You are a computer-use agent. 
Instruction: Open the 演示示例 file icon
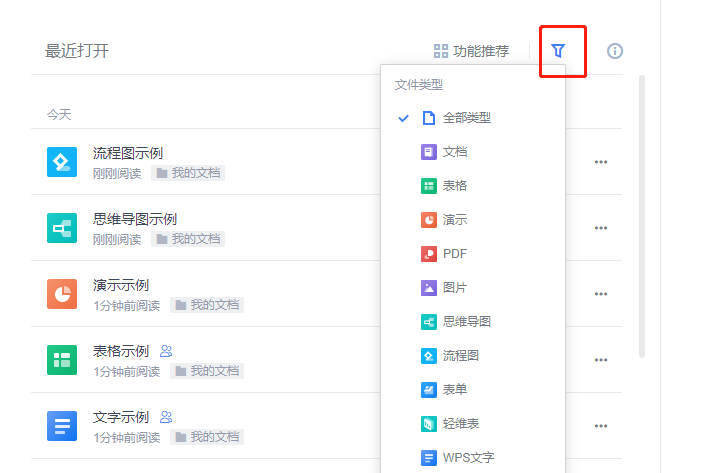point(62,294)
